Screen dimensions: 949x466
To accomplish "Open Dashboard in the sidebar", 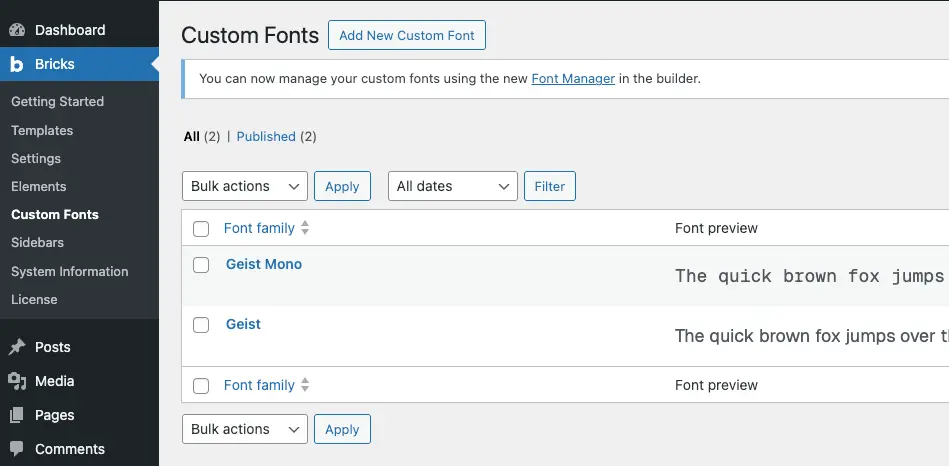I will pyautogui.click(x=70, y=30).
